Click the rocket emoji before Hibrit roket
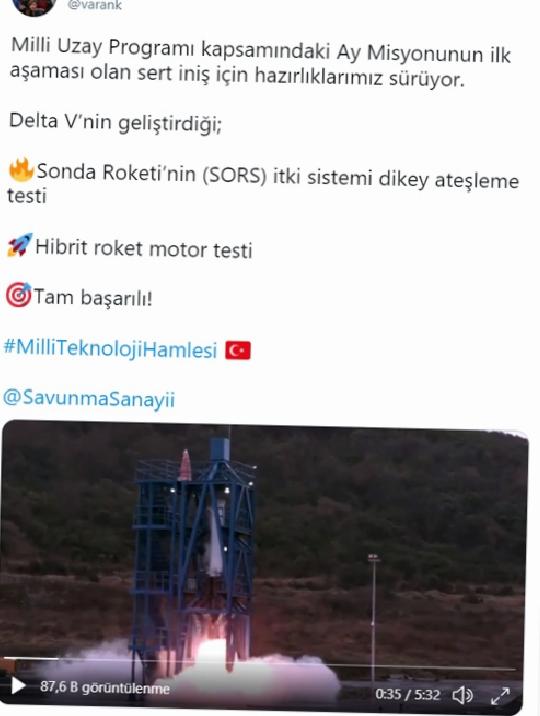The height and width of the screenshot is (716, 540). (20, 245)
